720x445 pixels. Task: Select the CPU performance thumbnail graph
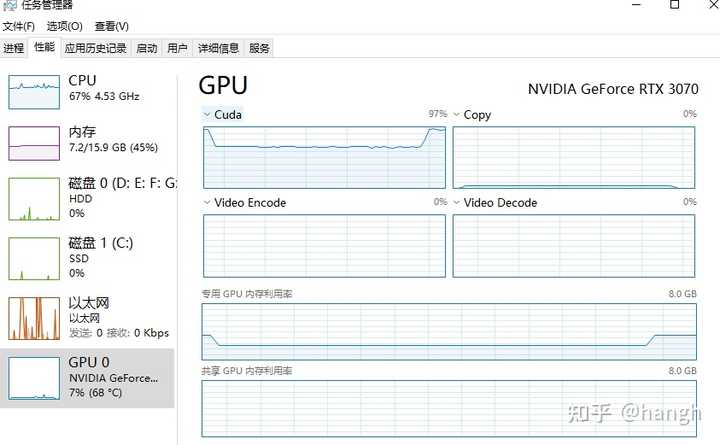tap(34, 91)
